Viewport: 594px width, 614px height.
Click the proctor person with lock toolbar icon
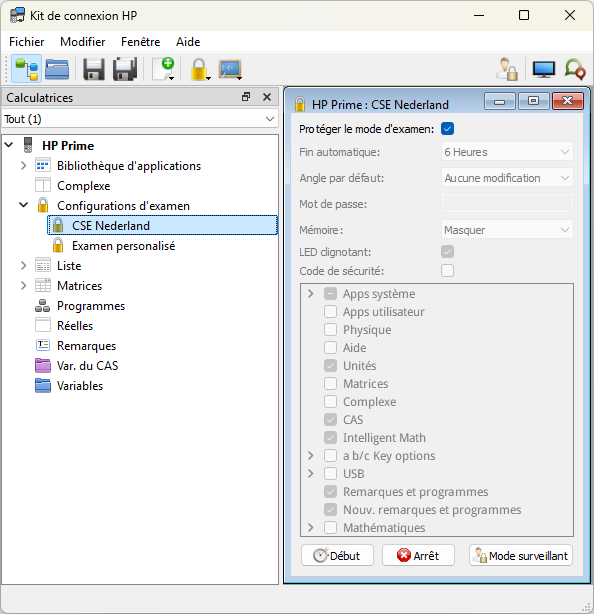(507, 69)
